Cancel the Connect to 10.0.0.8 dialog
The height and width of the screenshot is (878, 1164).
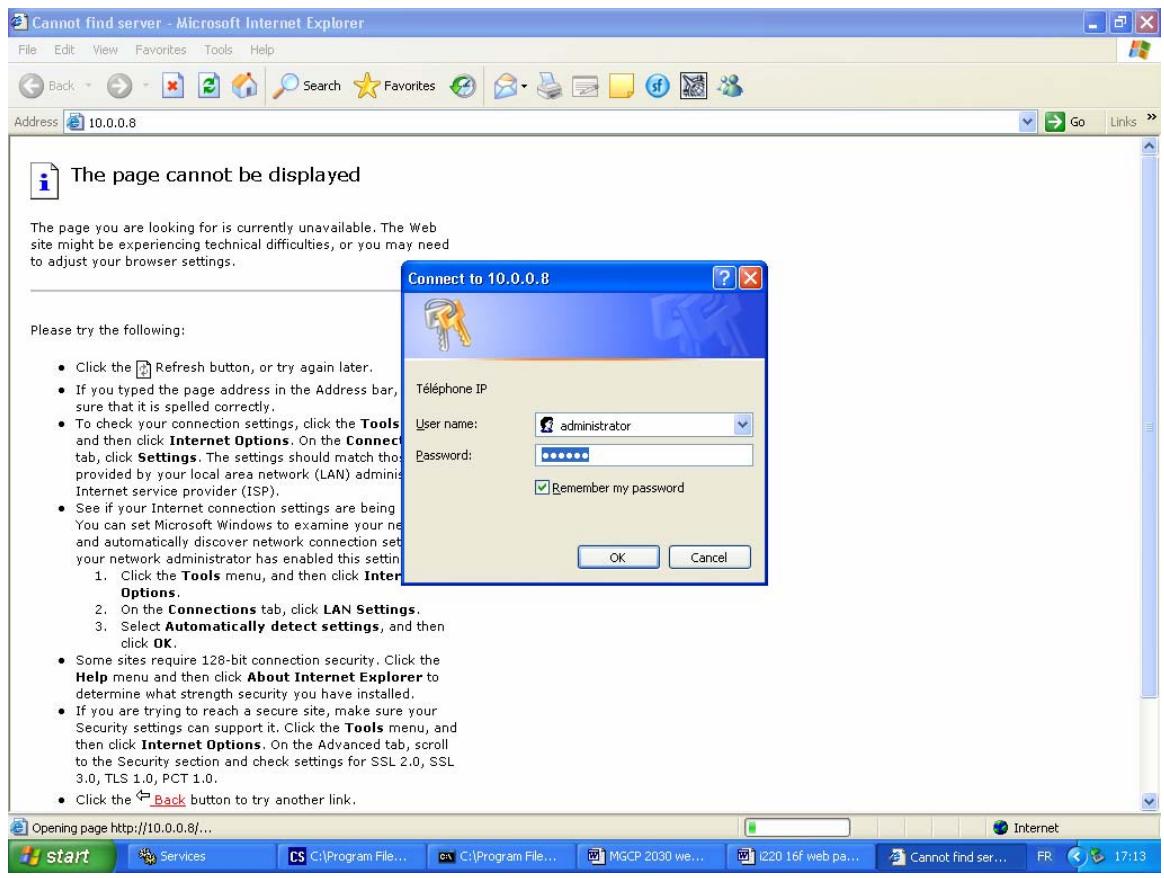tap(709, 557)
